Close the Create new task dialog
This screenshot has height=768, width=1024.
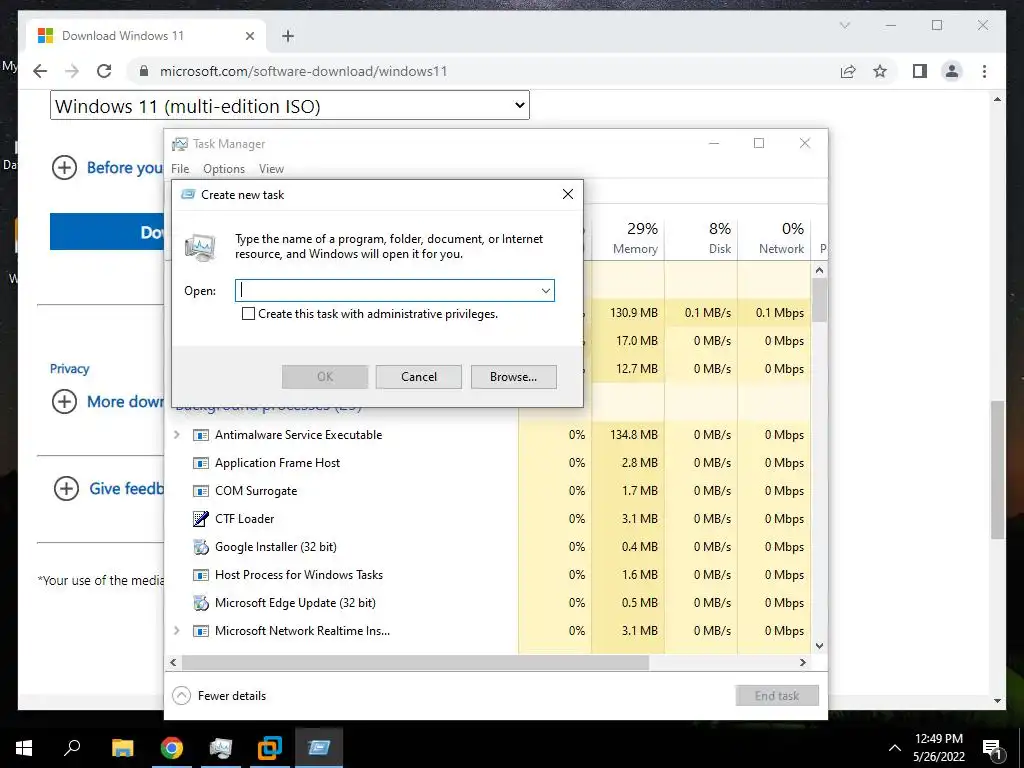pos(568,194)
